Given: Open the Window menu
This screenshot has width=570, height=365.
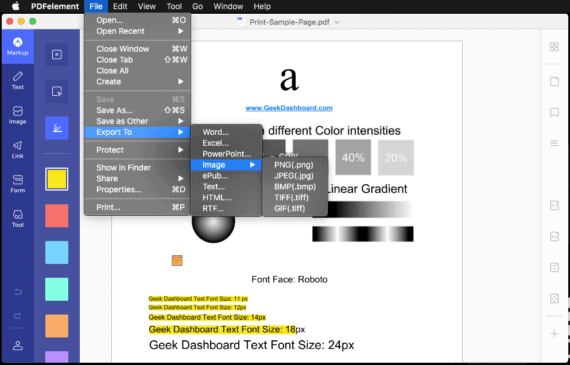Looking at the screenshot, I should coord(228,6).
